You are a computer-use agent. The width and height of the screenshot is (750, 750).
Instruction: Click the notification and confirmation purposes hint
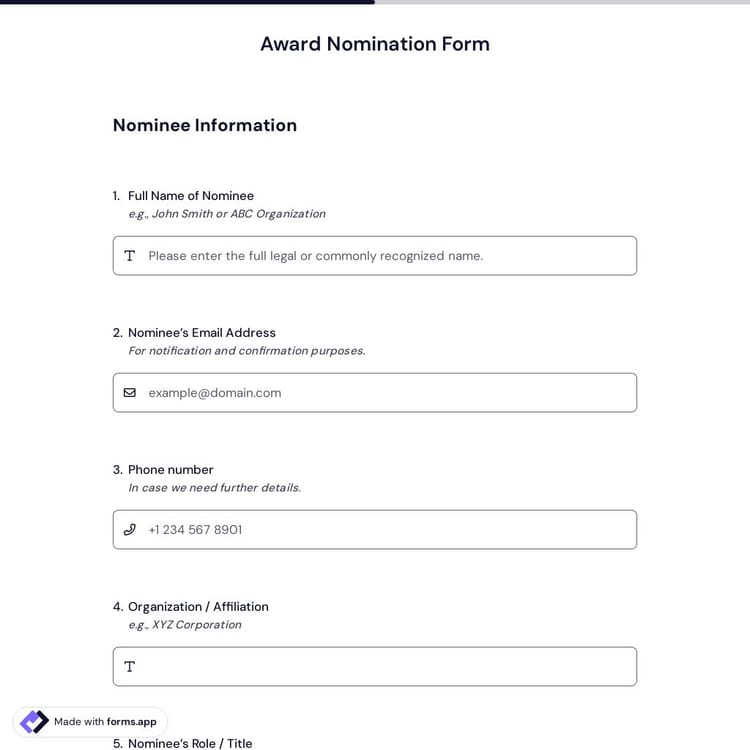247,351
